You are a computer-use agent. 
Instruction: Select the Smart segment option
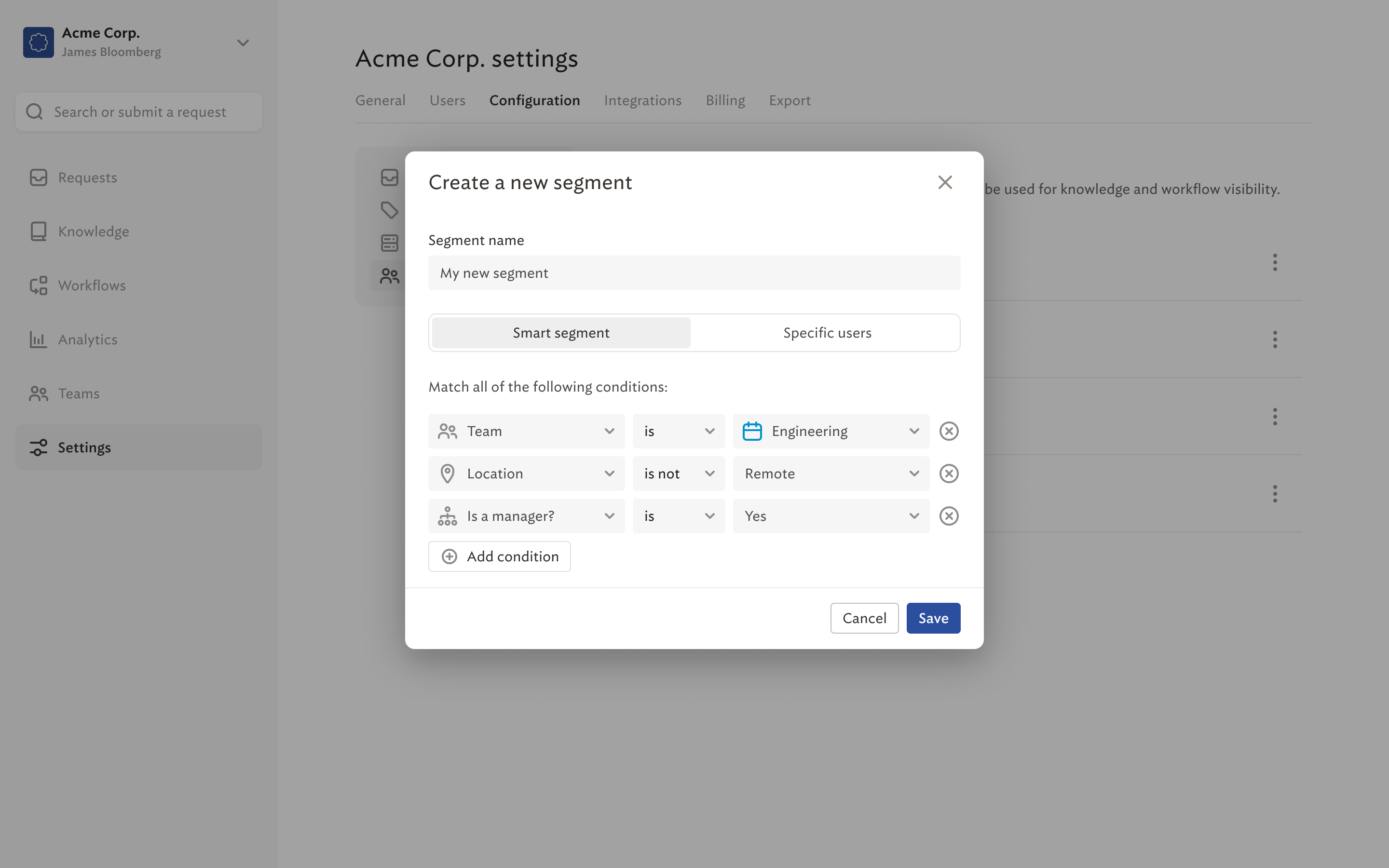pyautogui.click(x=561, y=333)
